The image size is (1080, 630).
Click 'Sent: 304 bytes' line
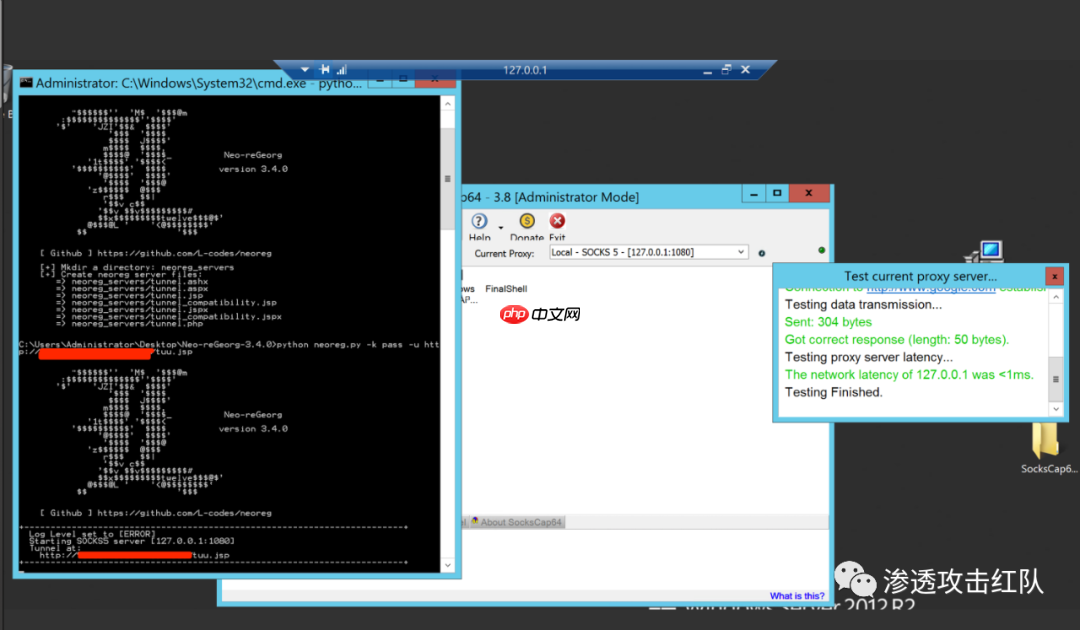[x=828, y=322]
